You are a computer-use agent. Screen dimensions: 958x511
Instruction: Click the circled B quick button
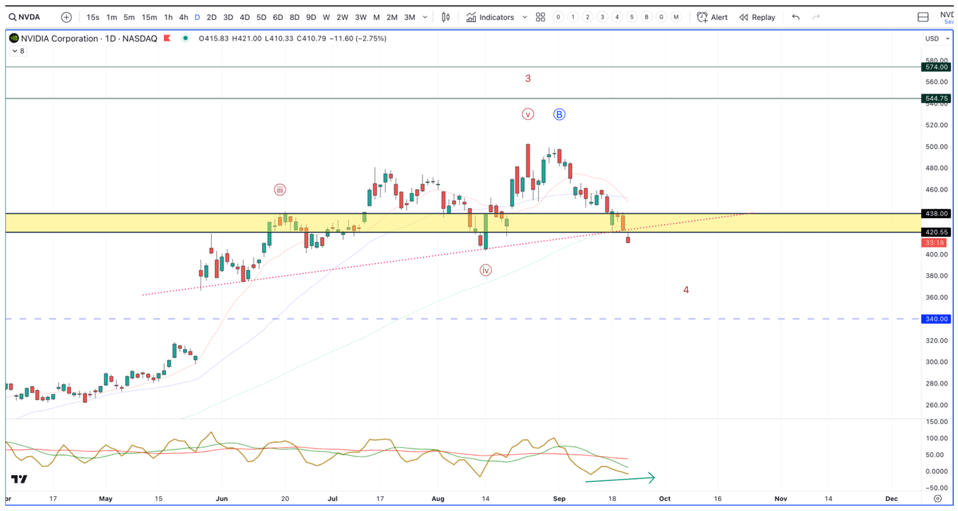click(x=646, y=17)
